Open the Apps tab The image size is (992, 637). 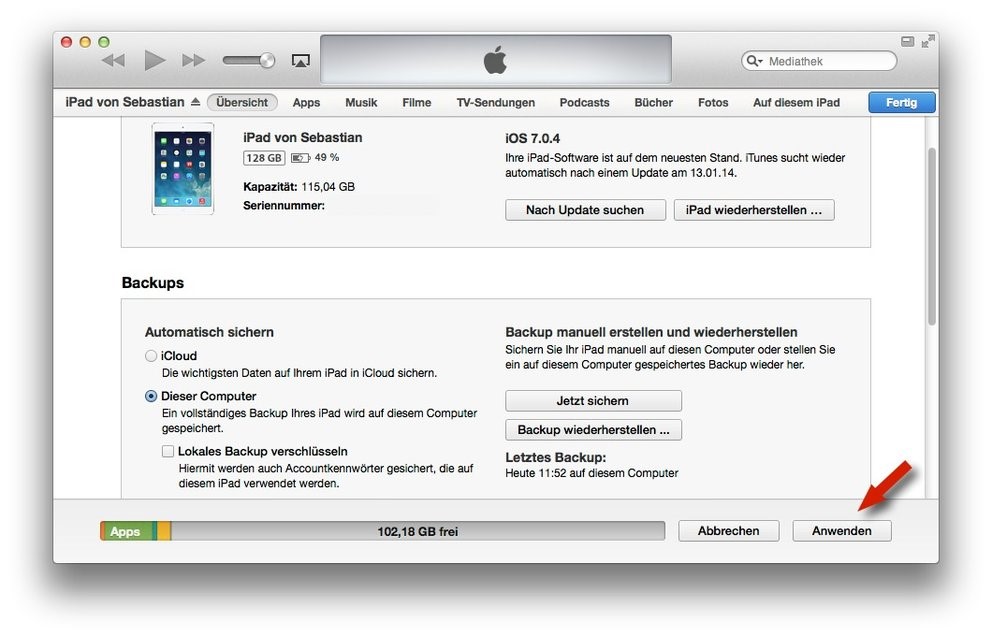click(x=306, y=102)
